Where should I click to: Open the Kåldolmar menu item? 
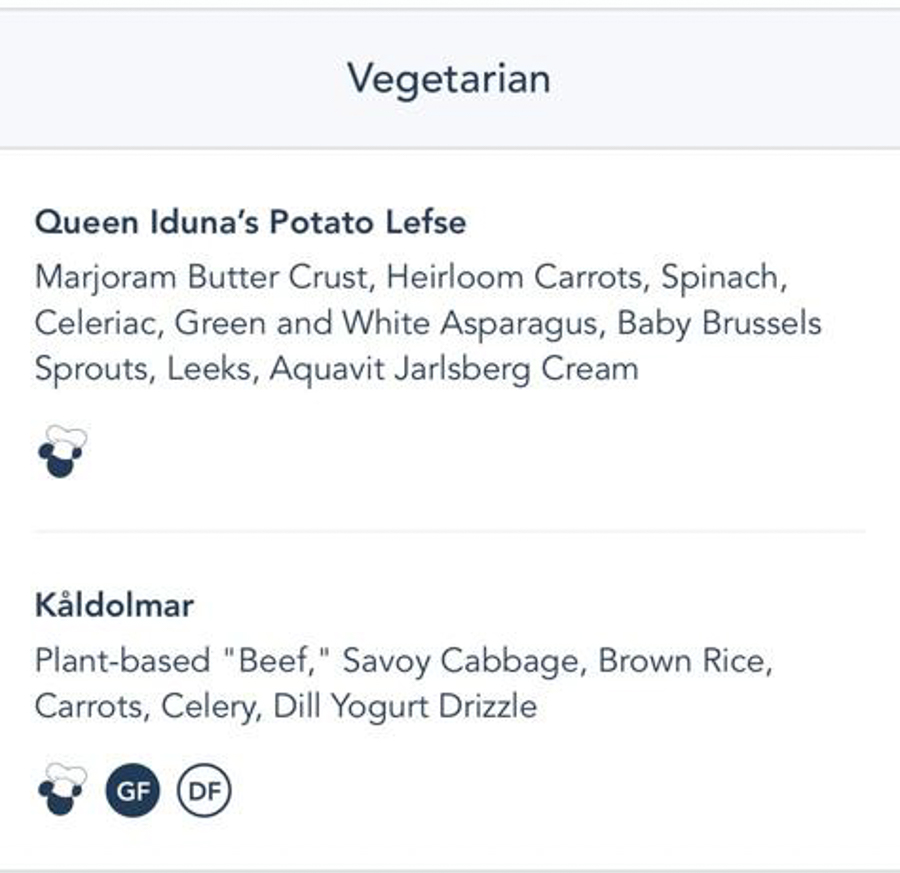[x=114, y=605]
